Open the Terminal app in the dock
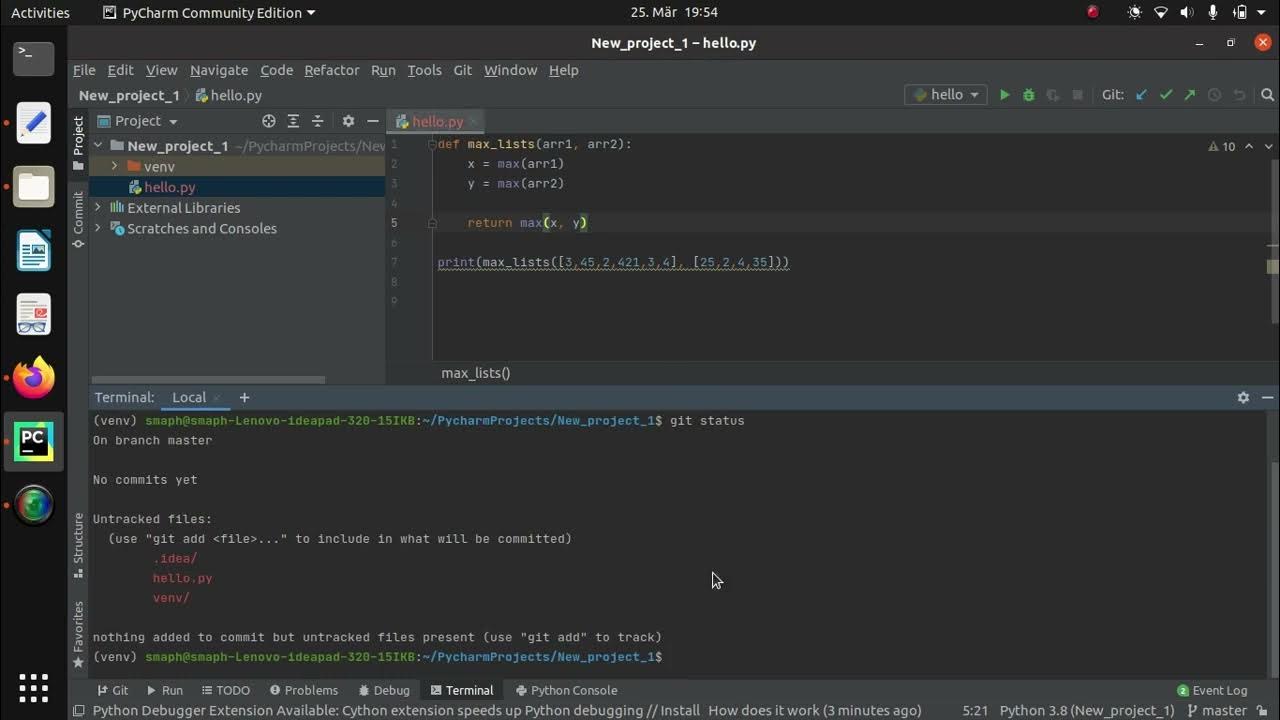Image resolution: width=1280 pixels, height=720 pixels. click(33, 58)
